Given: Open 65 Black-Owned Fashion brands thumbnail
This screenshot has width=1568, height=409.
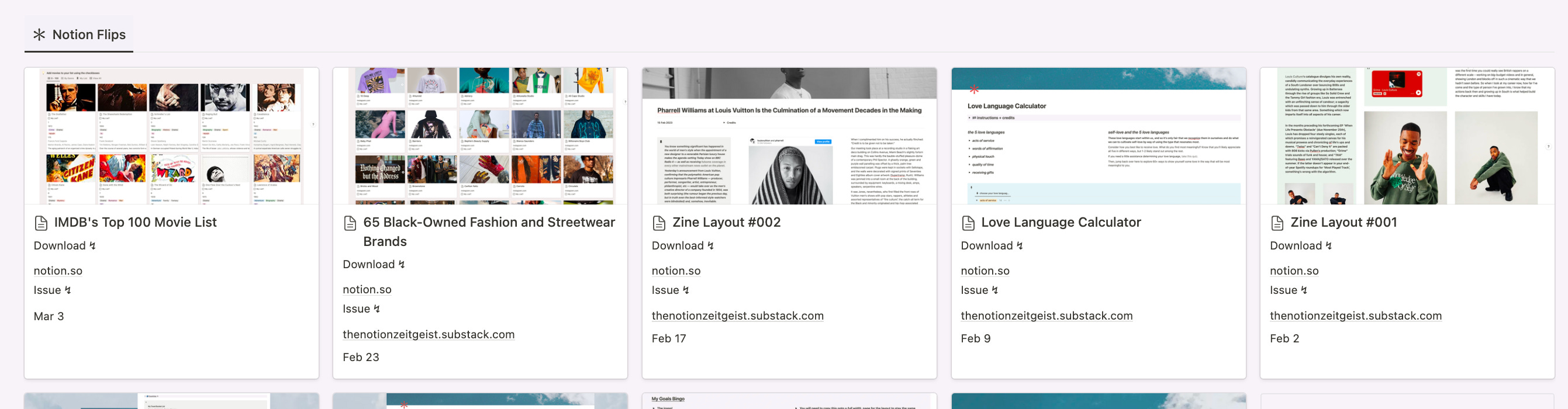Looking at the screenshot, I should click(480, 136).
